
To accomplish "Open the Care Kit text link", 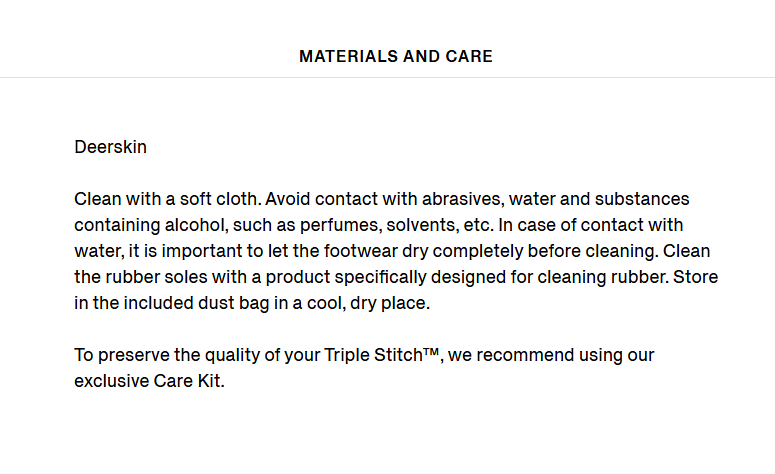I will pos(188,381).
